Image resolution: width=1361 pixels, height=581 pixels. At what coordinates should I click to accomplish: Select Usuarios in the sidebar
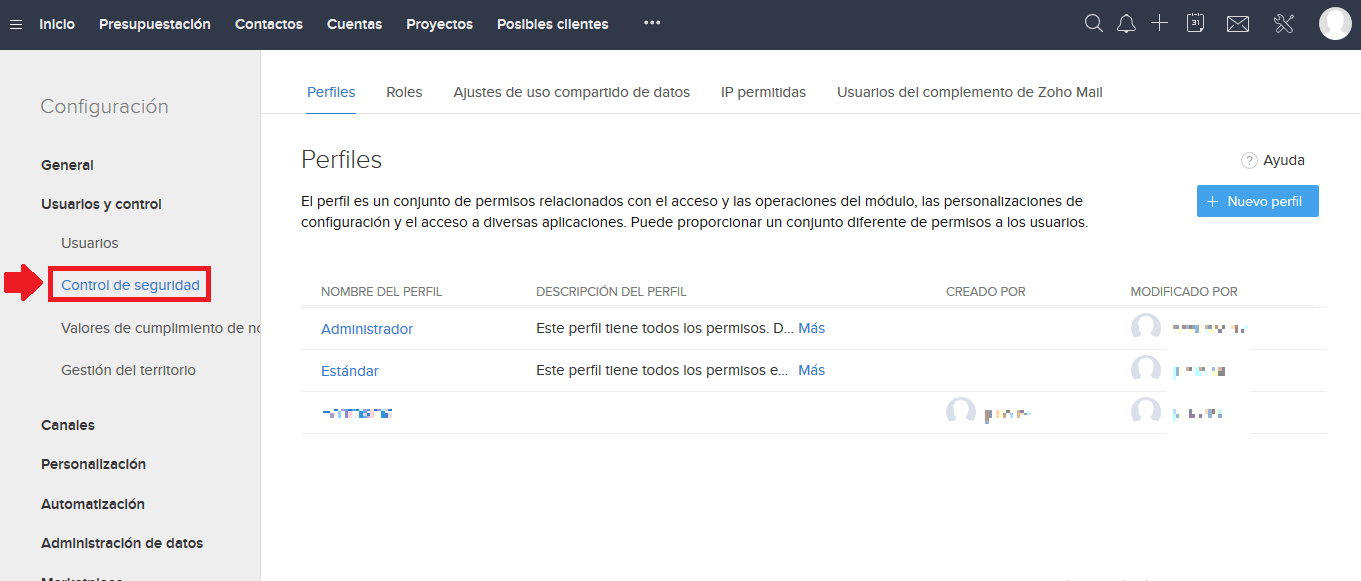coord(89,242)
